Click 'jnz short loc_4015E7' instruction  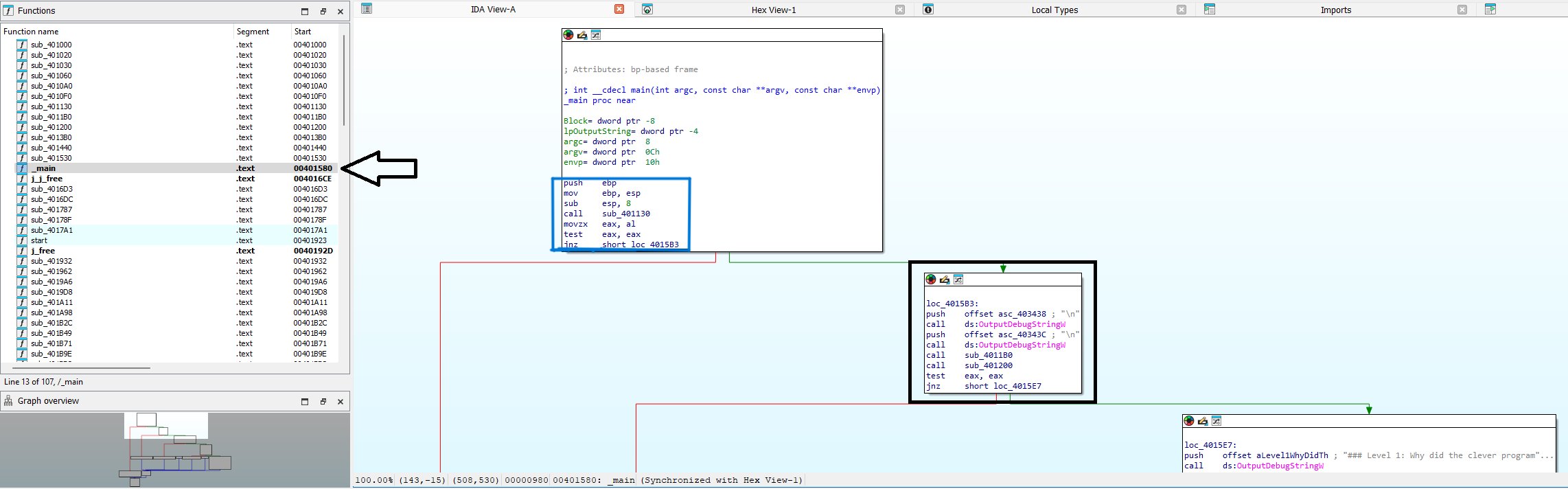984,386
